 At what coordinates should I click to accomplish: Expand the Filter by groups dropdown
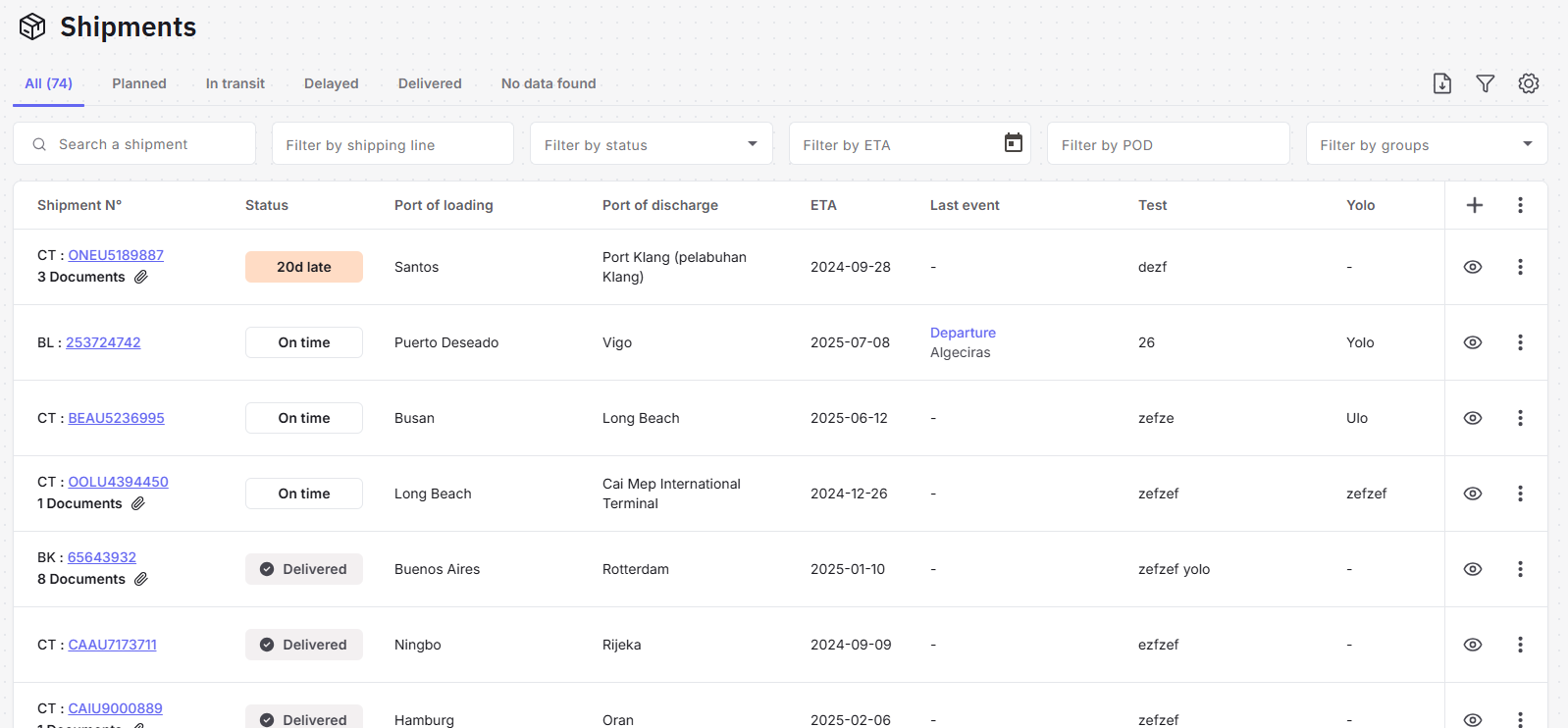click(1528, 144)
